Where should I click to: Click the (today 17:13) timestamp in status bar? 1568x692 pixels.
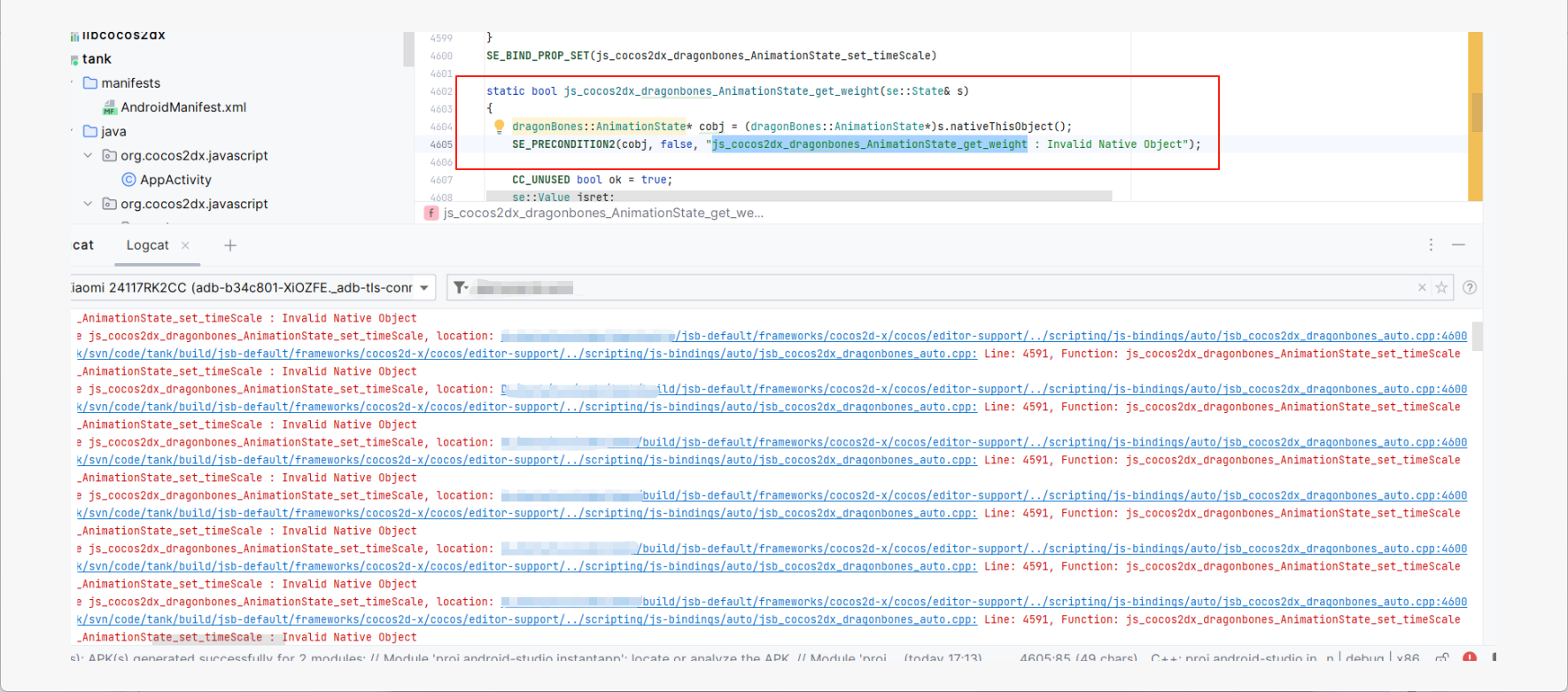[x=943, y=658]
